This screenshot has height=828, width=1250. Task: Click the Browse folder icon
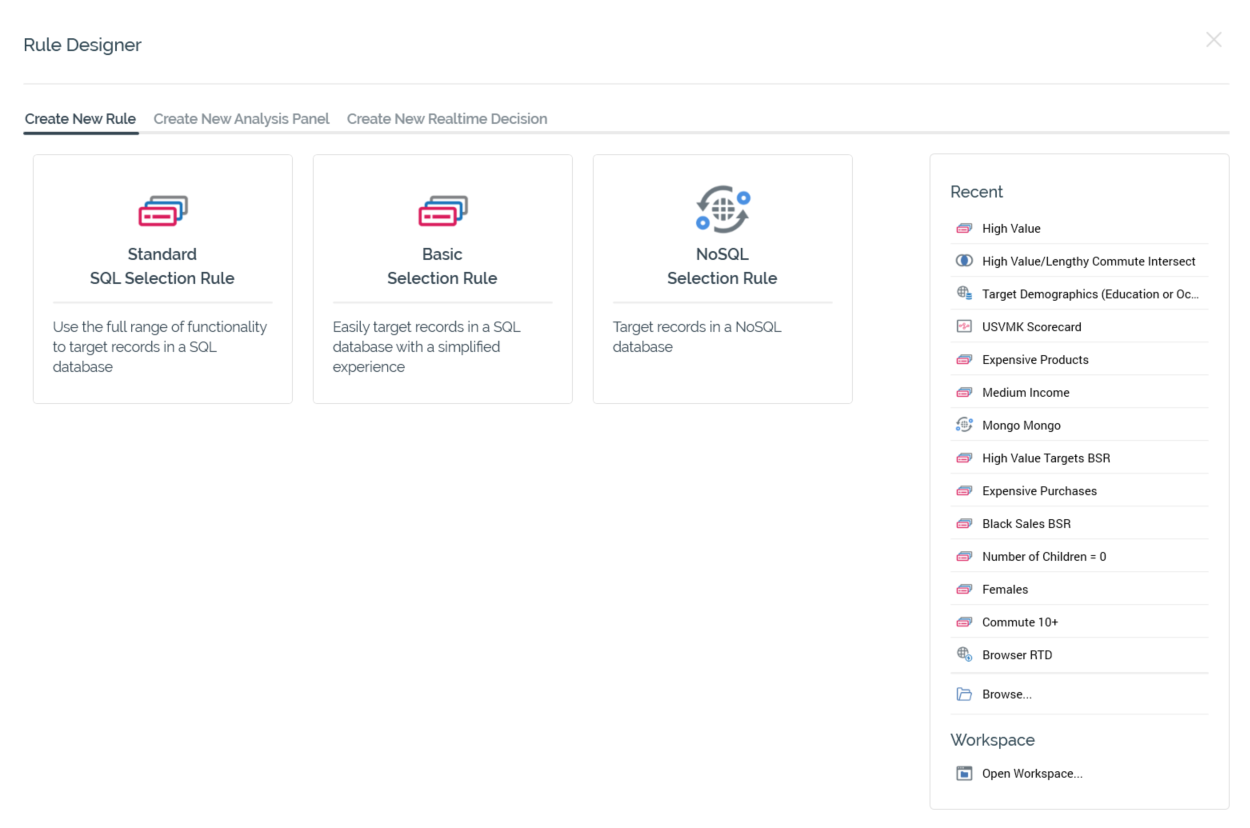pos(964,694)
